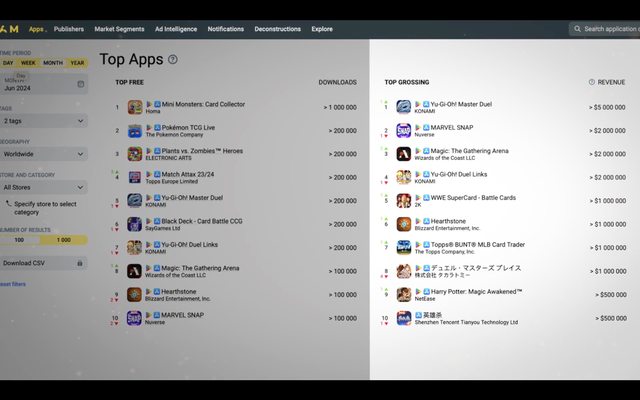Click Magic: The Gathering Arena icon in Top Free
The image size is (640, 400).
(x=134, y=271)
